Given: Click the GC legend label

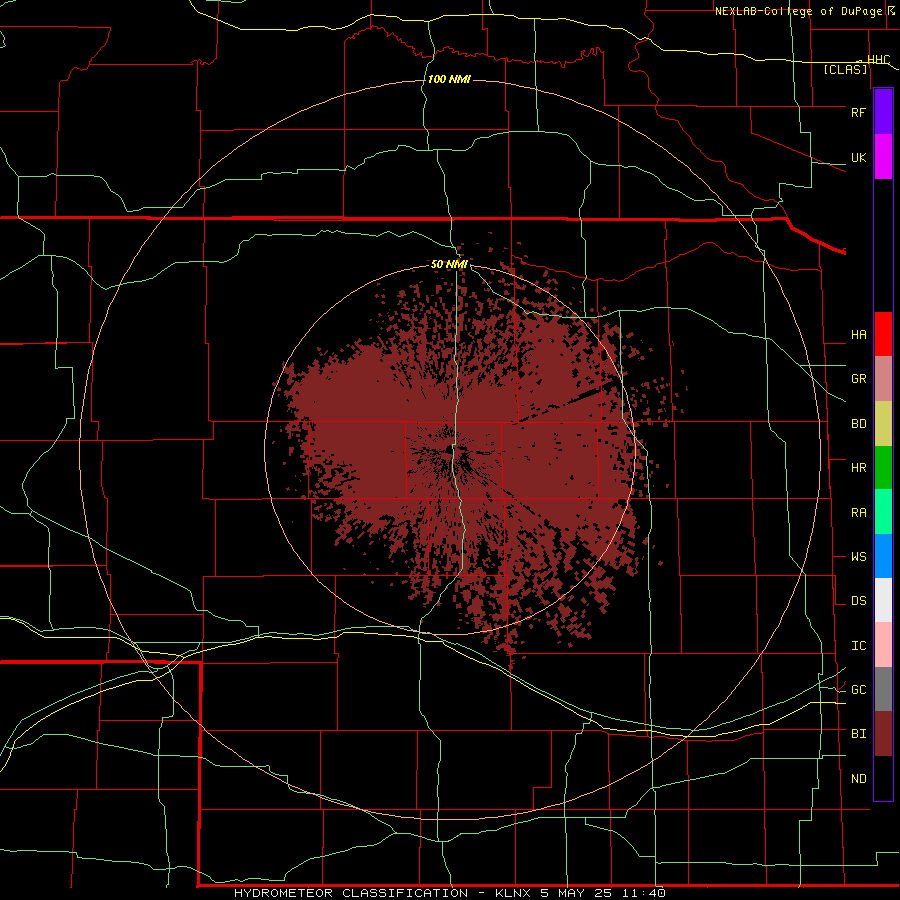Looking at the screenshot, I should [x=858, y=690].
